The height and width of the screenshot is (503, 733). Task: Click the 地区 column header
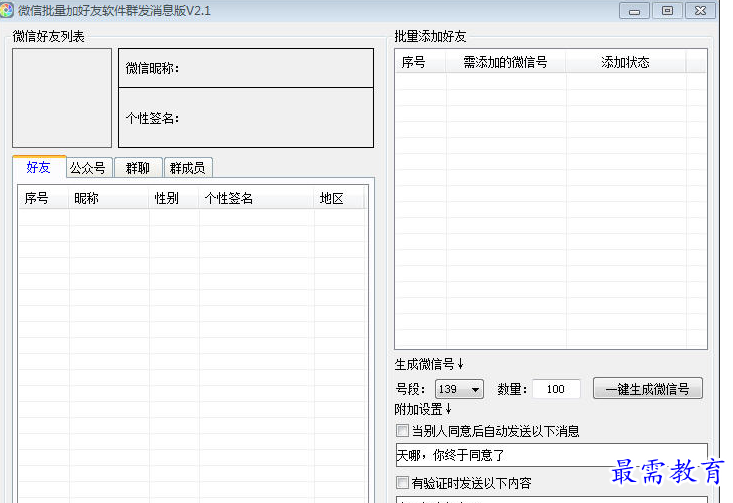339,198
